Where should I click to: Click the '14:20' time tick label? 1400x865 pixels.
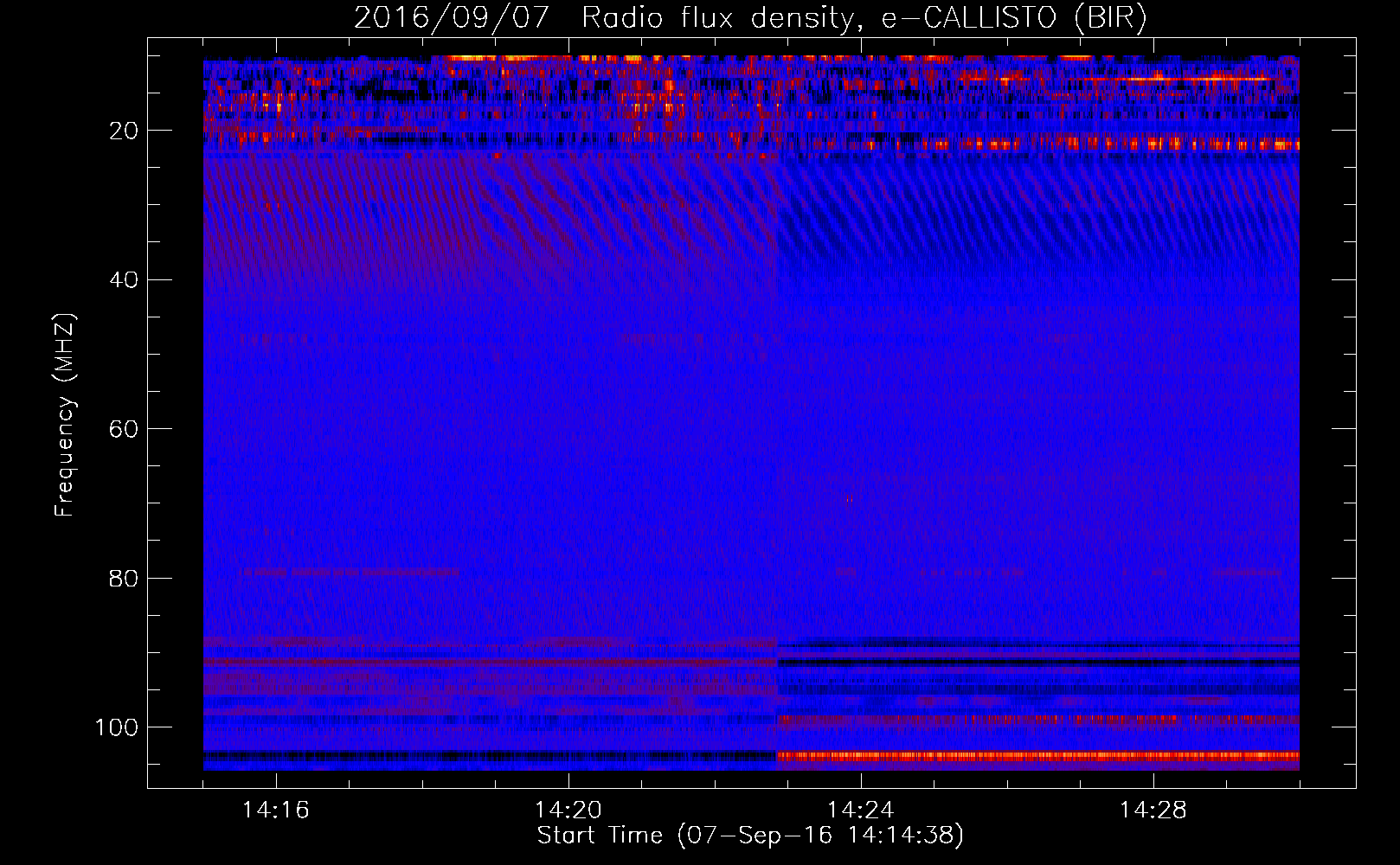(568, 811)
